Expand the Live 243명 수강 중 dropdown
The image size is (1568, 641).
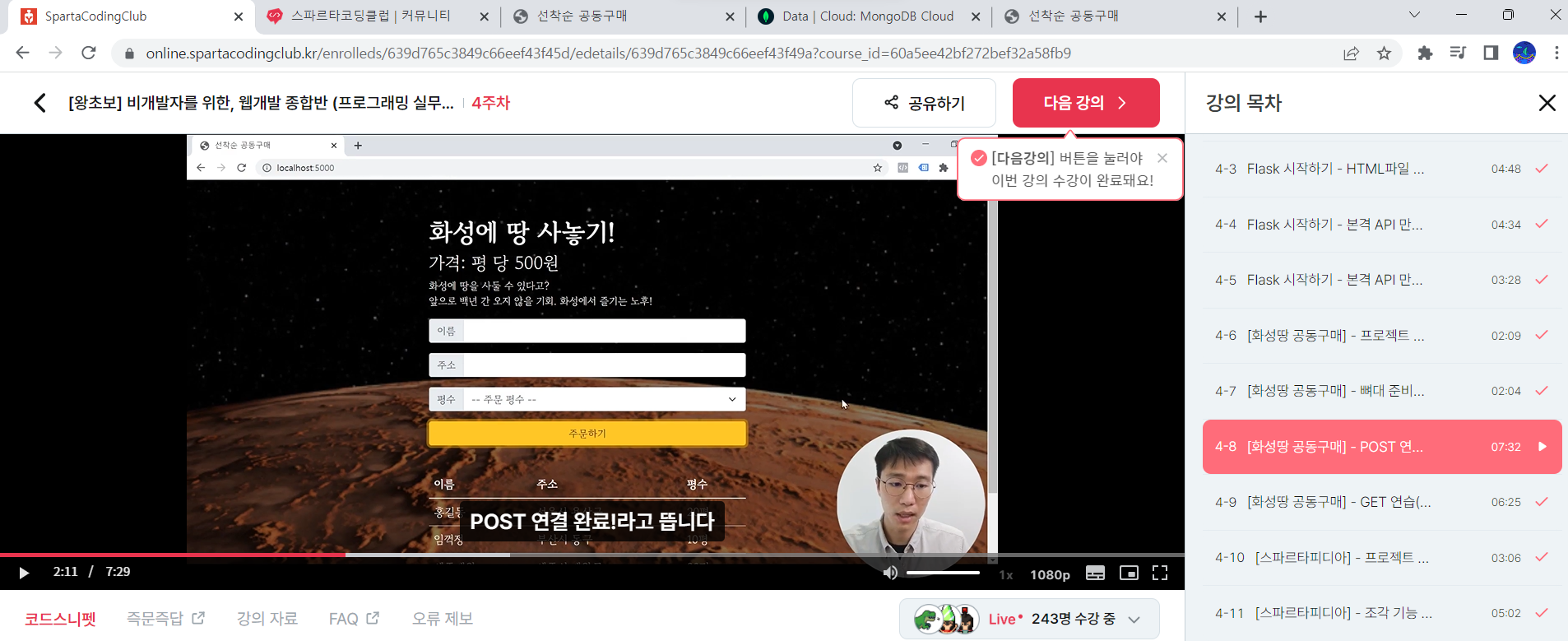[1029, 620]
